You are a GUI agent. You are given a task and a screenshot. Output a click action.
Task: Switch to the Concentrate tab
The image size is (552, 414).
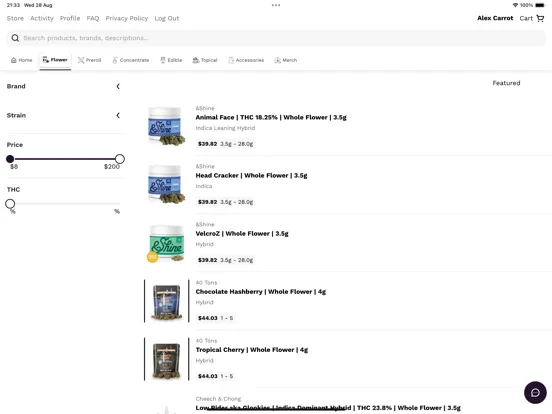click(x=131, y=60)
